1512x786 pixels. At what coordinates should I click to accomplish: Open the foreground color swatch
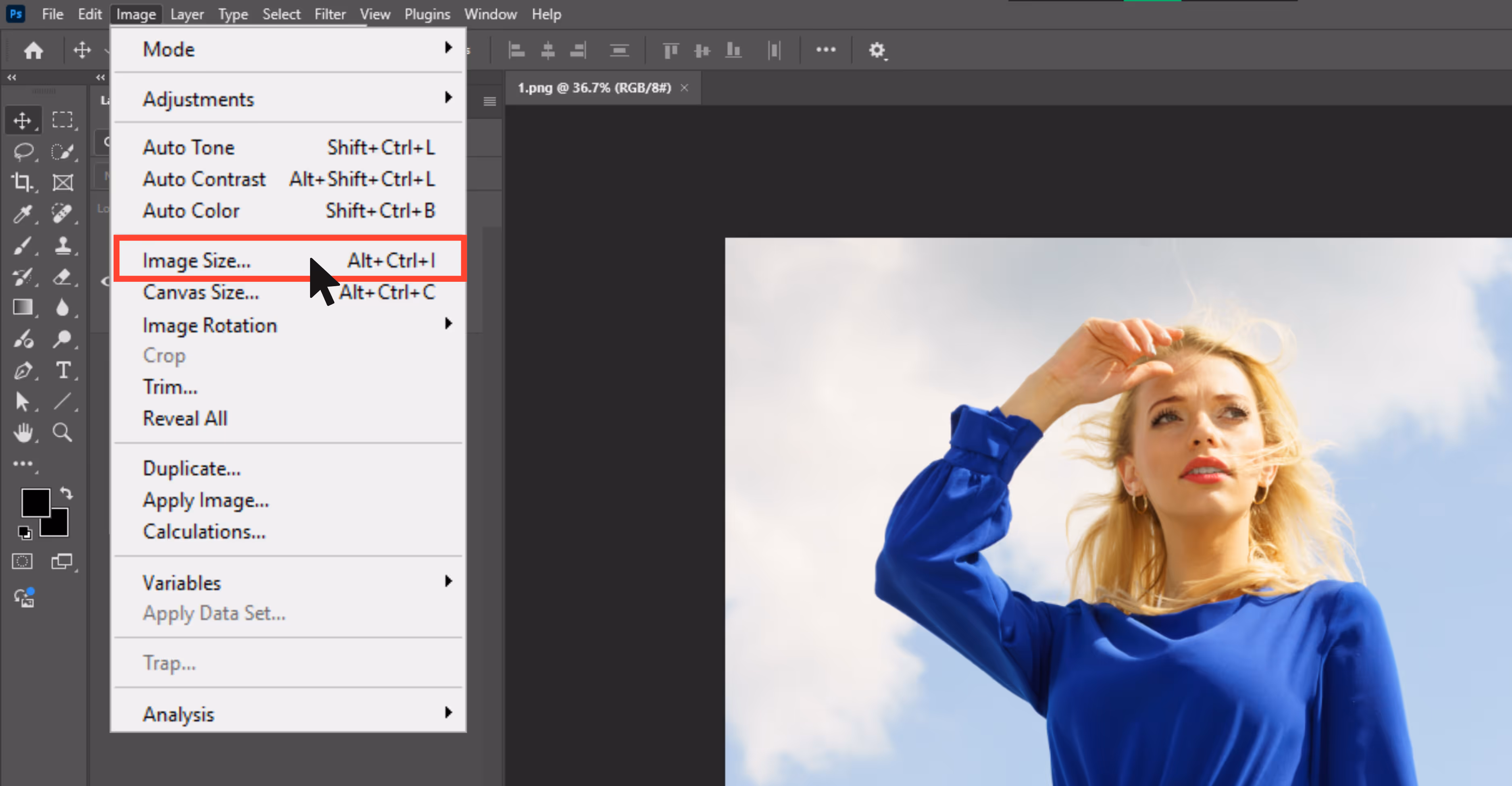pyautogui.click(x=35, y=503)
